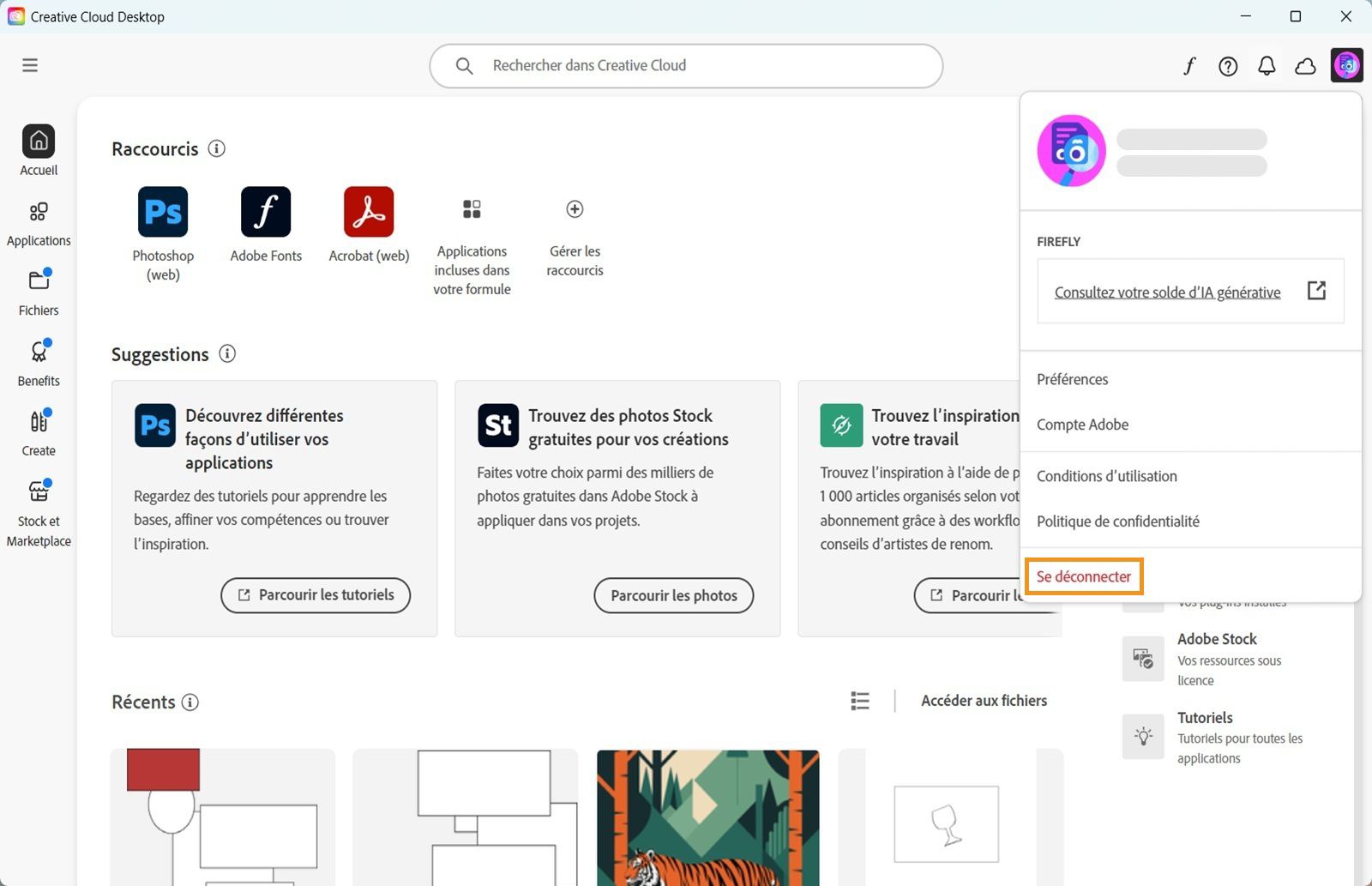1372x886 pixels.
Task: Show info about Récents section
Action: [x=190, y=702]
